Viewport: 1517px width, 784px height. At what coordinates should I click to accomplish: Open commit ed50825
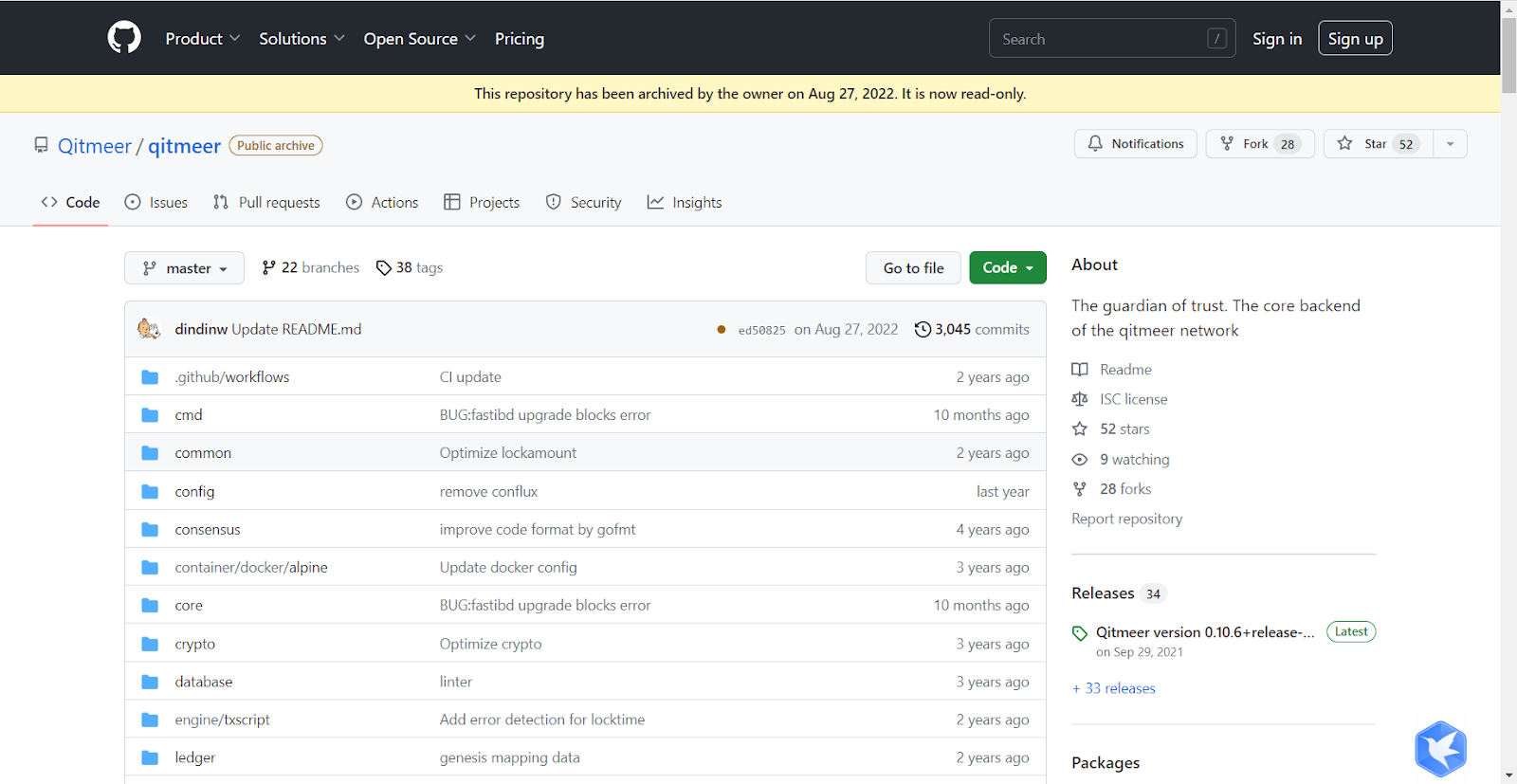(761, 330)
